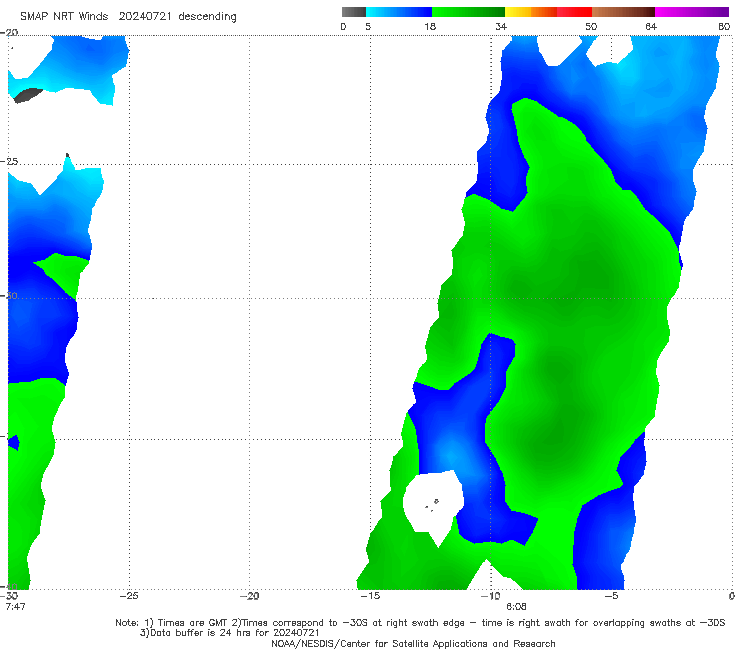Click the colorbar label '50'
740x650 pixels.
tap(591, 27)
